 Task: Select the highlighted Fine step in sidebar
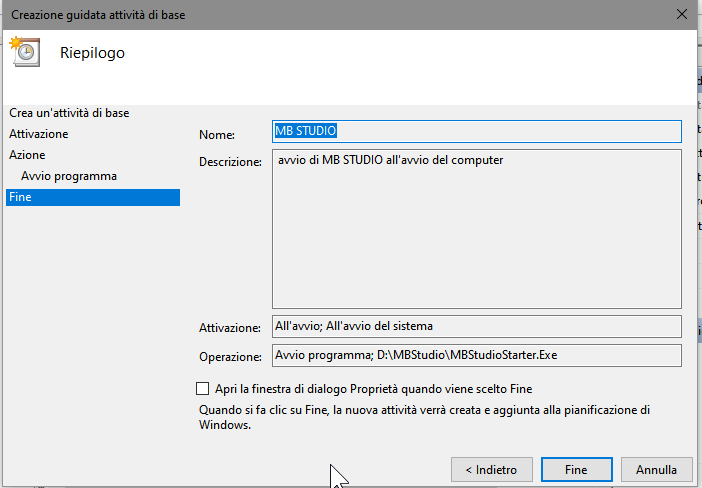pos(93,197)
